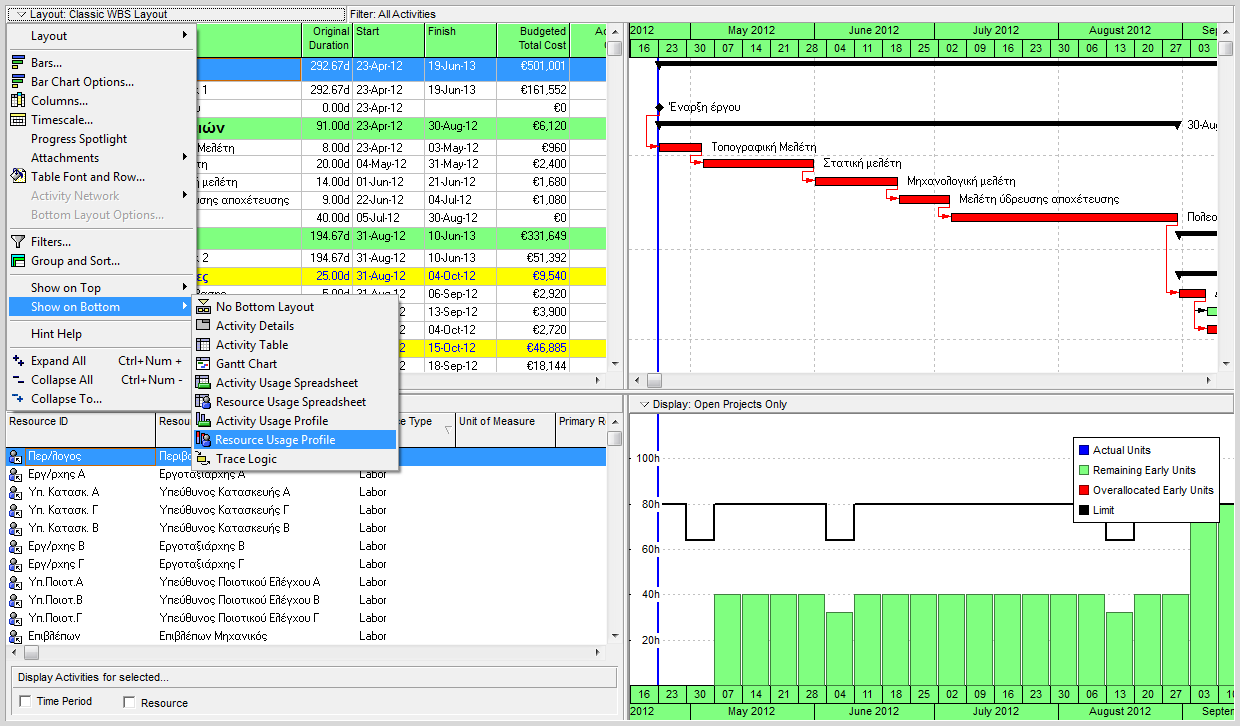The image size is (1240, 726).
Task: Select the Υπεύθυνος Κατασκευής Γ resource name
Action: click(224, 510)
